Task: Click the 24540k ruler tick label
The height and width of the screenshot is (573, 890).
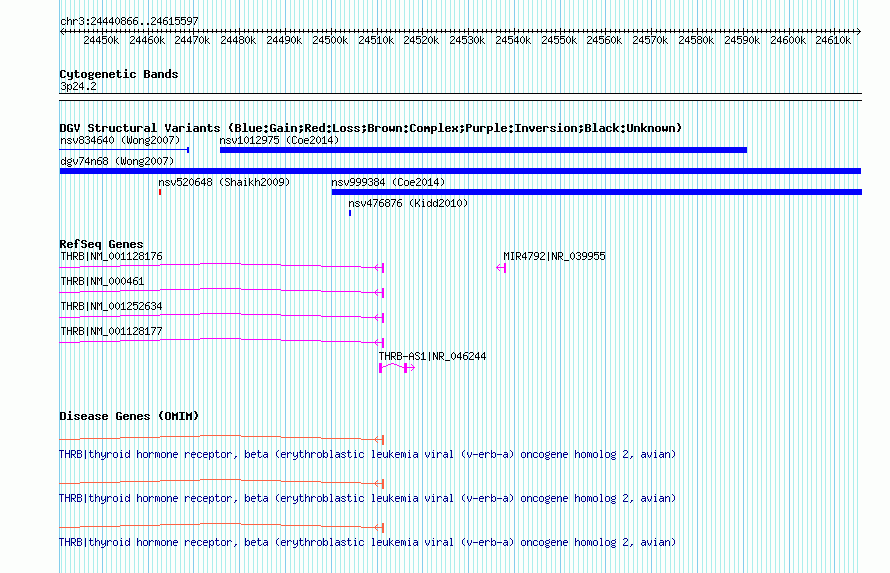Action: tap(513, 40)
